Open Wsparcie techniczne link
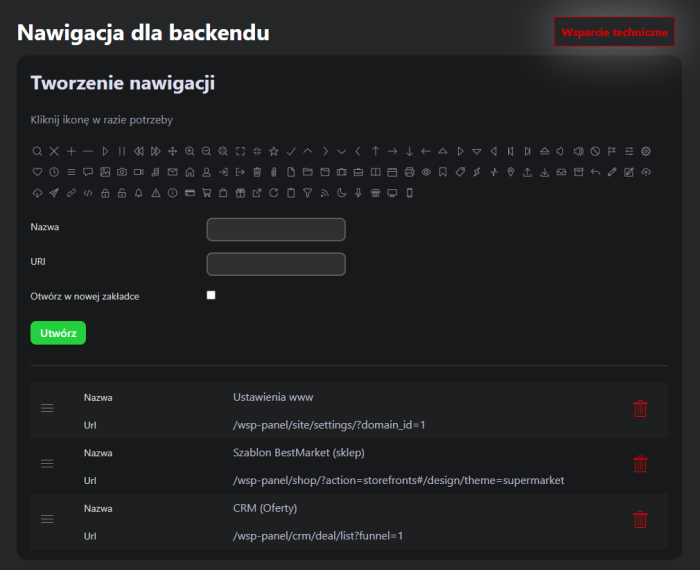Screen dimensions: 700x570 (614, 32)
